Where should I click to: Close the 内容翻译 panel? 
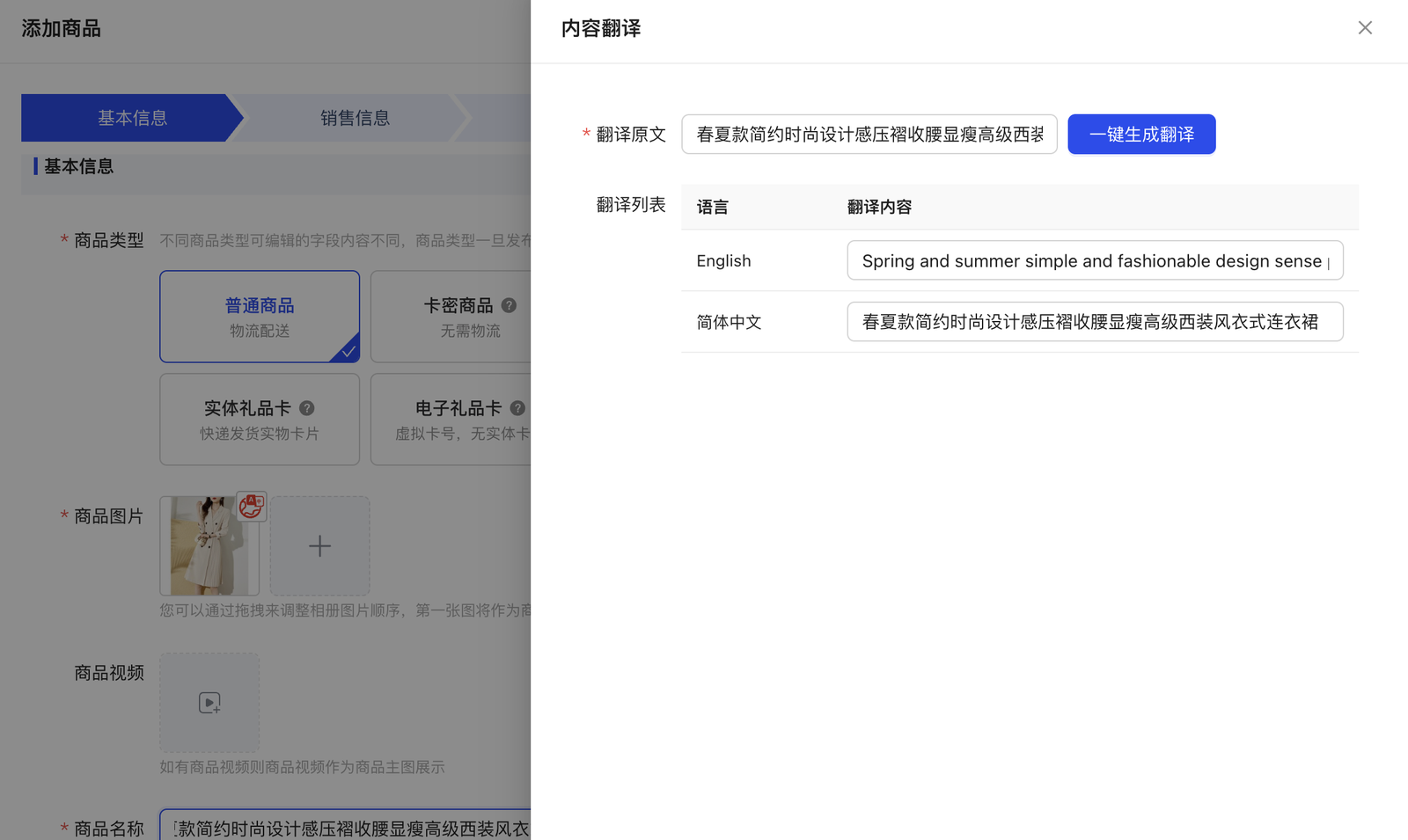click(1365, 28)
